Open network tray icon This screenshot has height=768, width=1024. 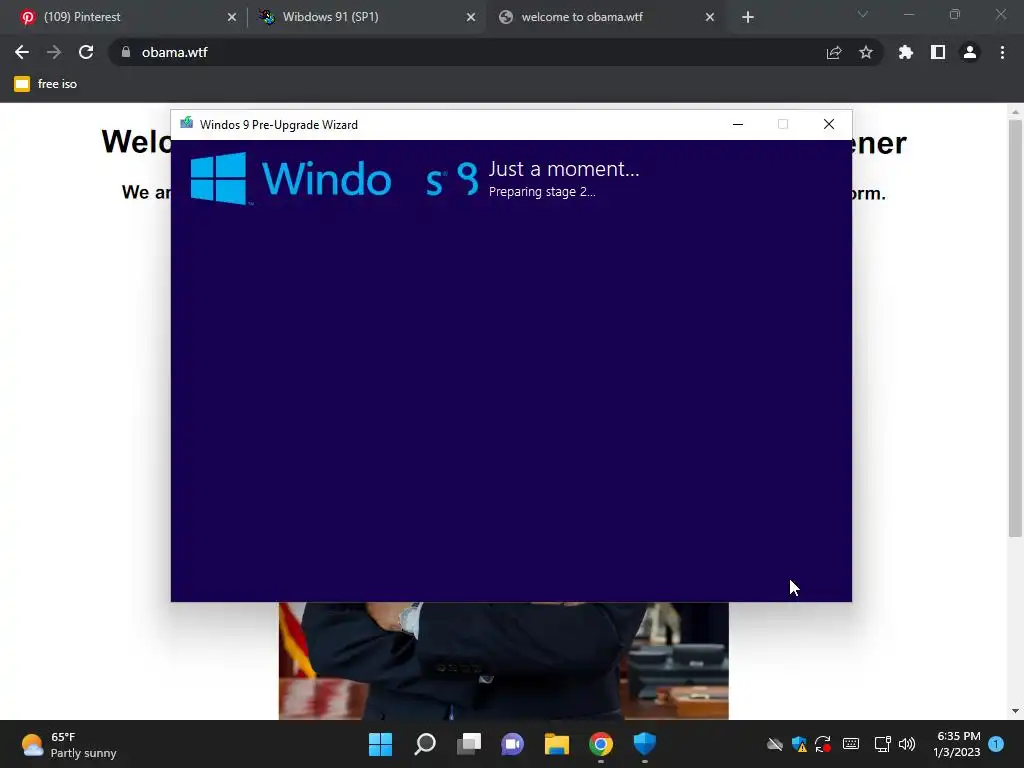pos(882,744)
